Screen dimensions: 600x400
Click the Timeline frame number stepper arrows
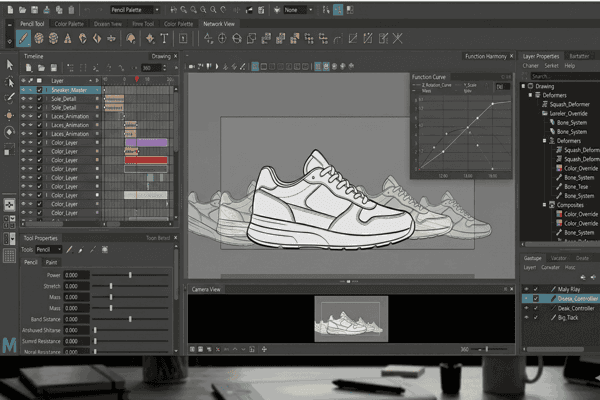click(165, 68)
